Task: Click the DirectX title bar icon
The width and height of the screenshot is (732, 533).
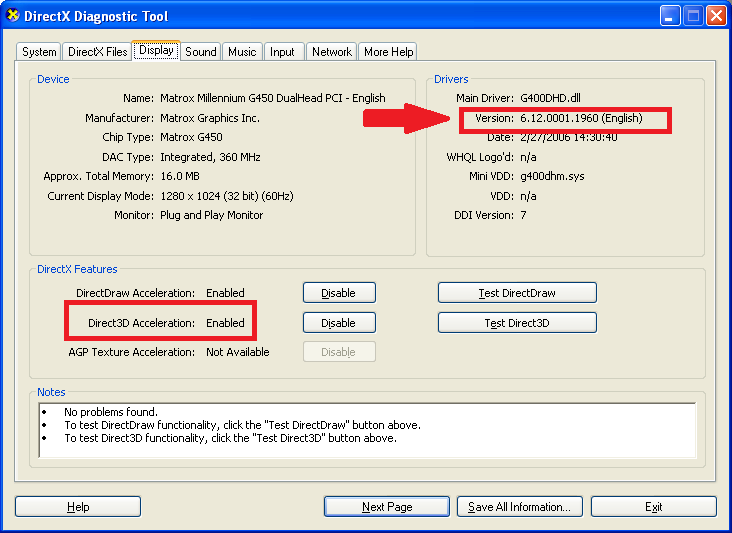Action: pyautogui.click(x=13, y=15)
